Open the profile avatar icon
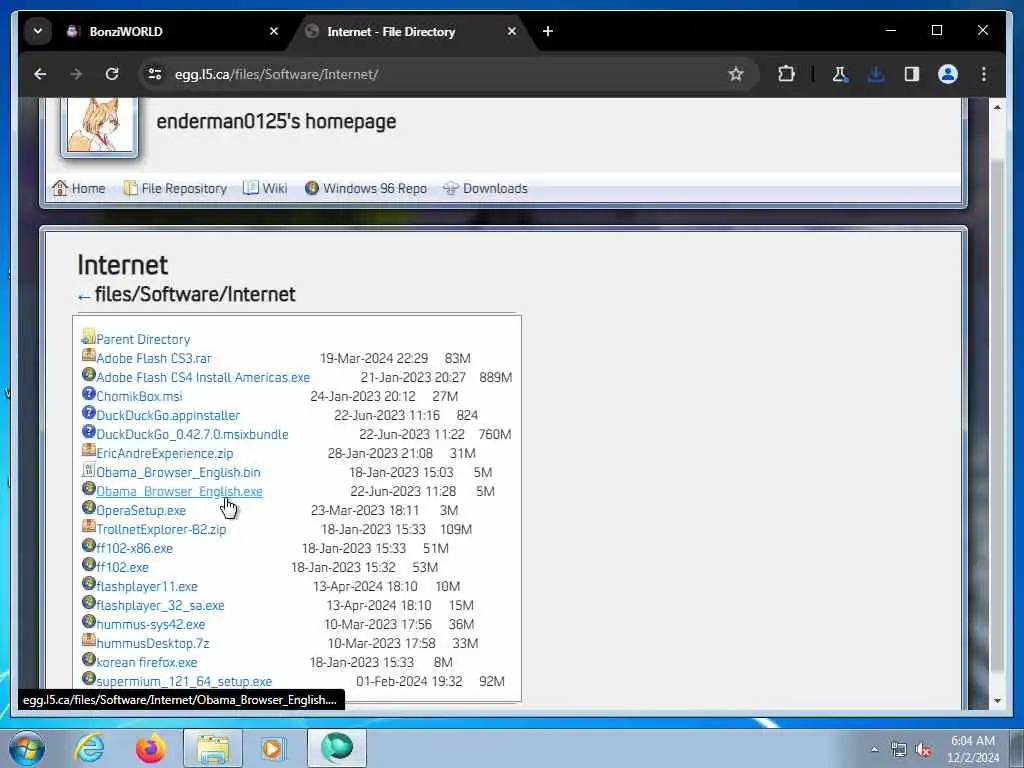1024x768 pixels. tap(948, 74)
